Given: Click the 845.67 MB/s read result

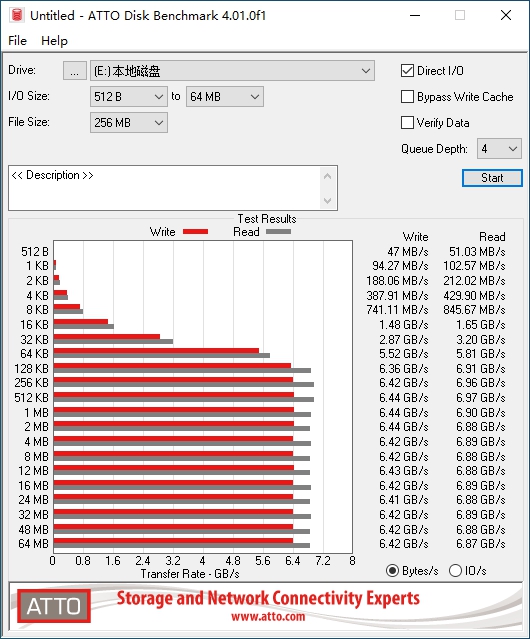Looking at the screenshot, I should (x=475, y=310).
